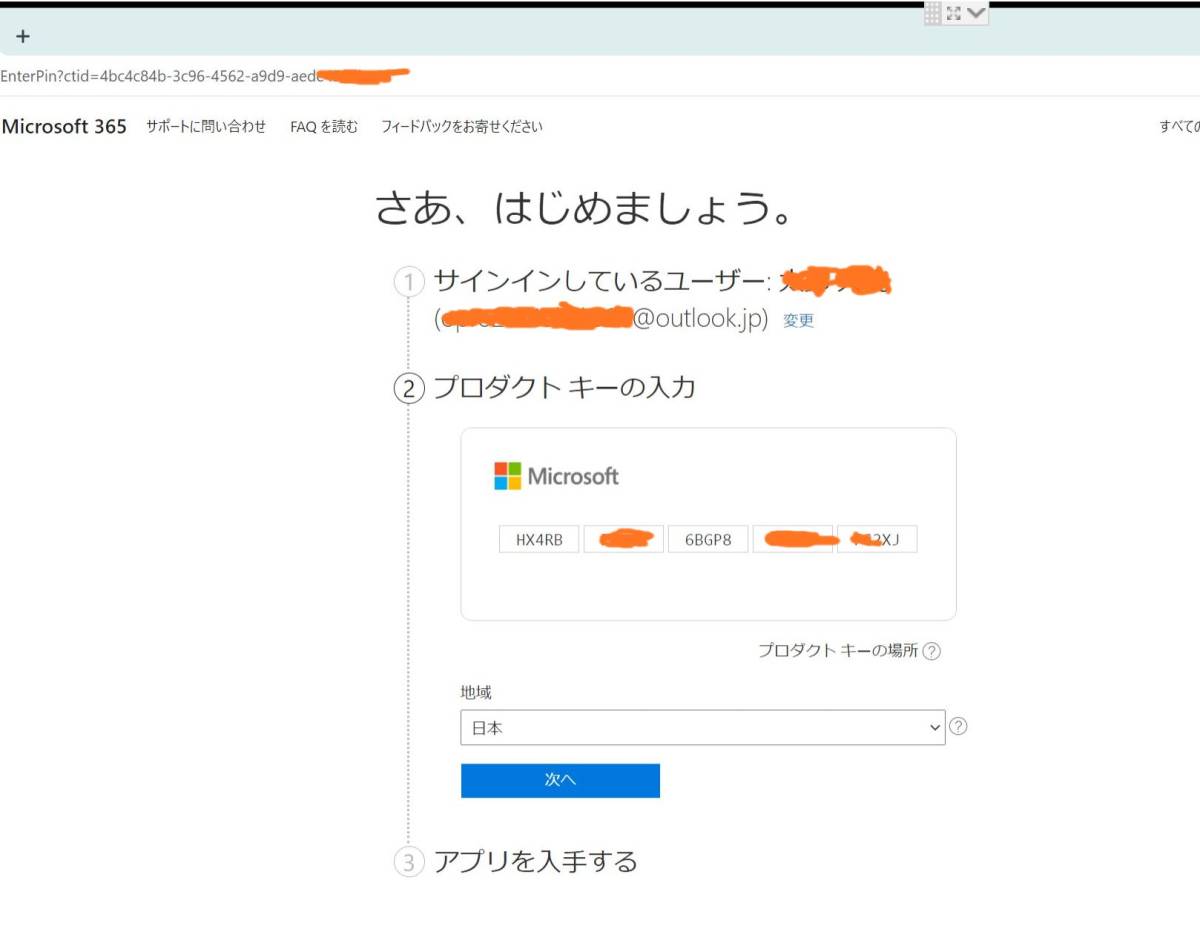
Task: Open the 地域 dropdown showing 日本
Action: (x=703, y=727)
